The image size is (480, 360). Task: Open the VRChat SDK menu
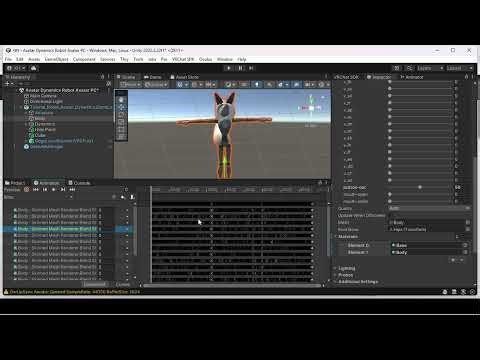(x=183, y=59)
